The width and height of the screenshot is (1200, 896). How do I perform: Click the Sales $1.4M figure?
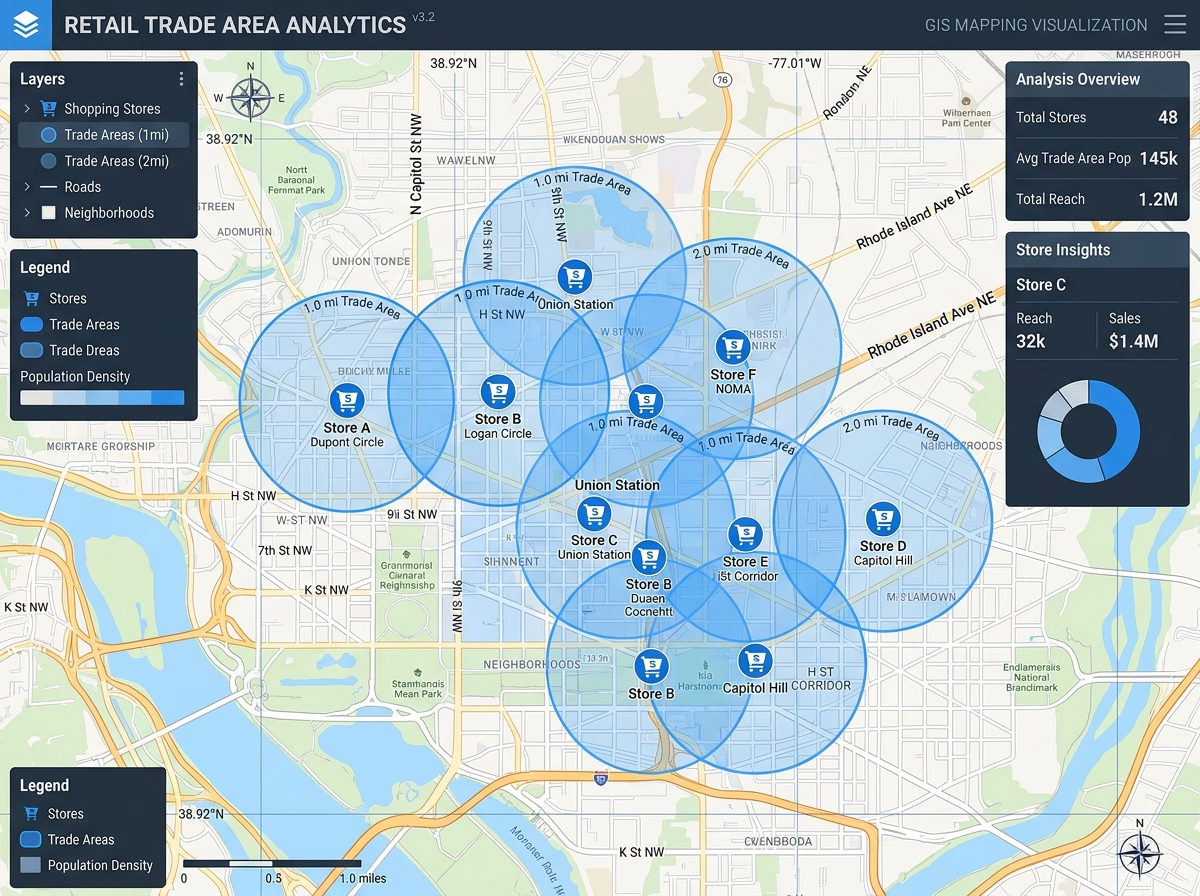coord(1134,341)
